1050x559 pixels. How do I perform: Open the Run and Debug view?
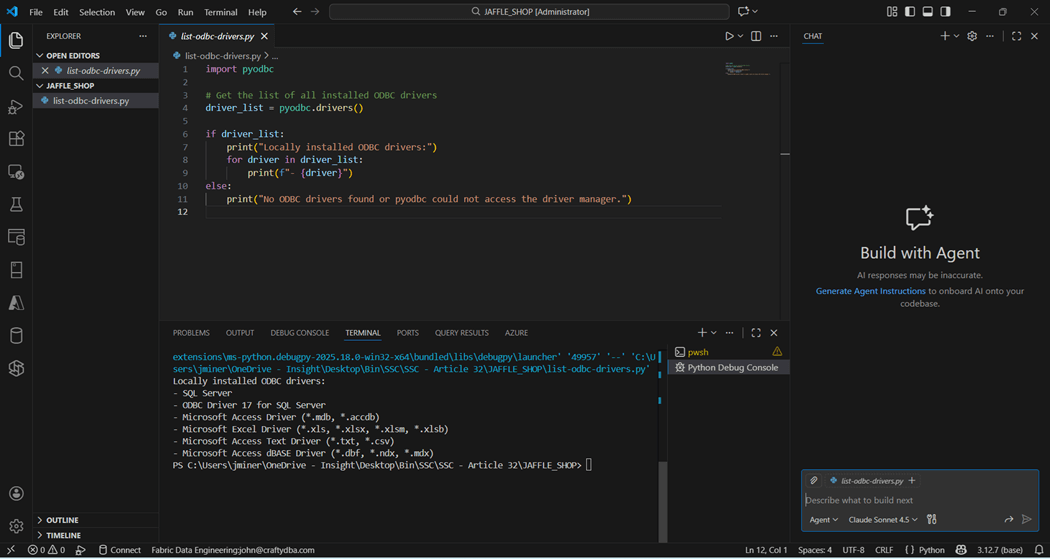16,106
